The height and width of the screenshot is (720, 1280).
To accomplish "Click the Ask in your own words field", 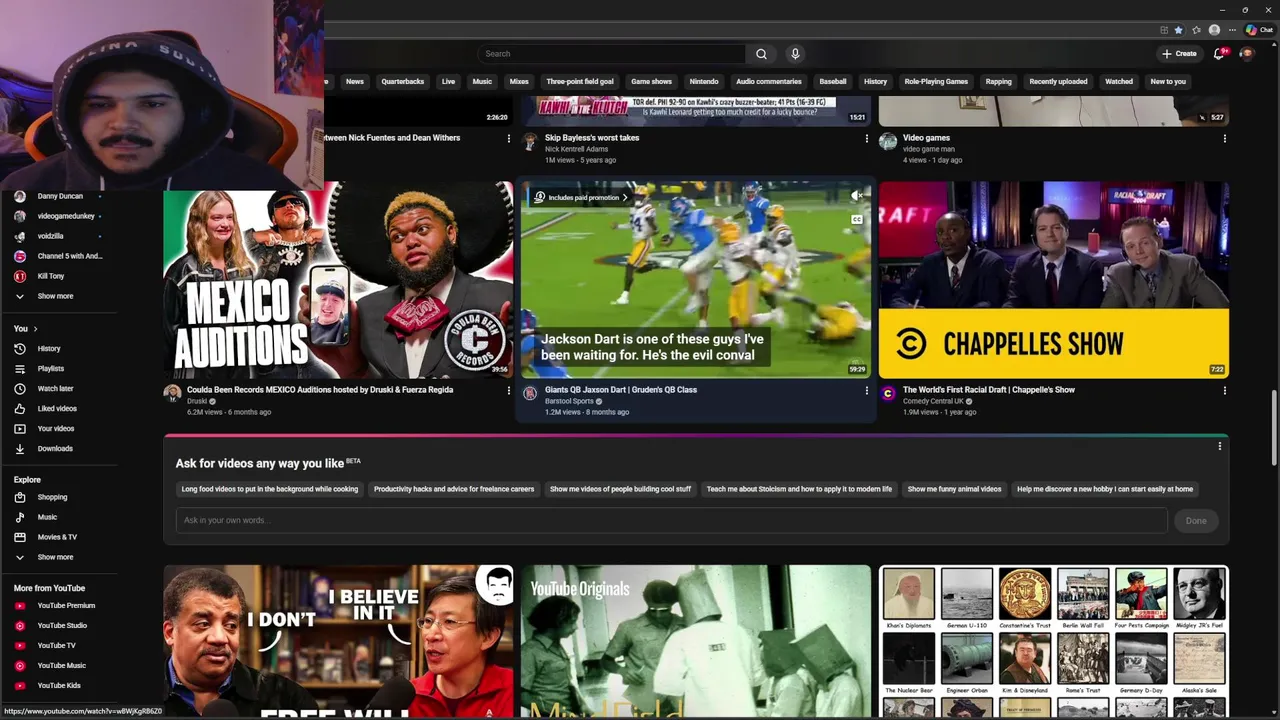I will [671, 520].
